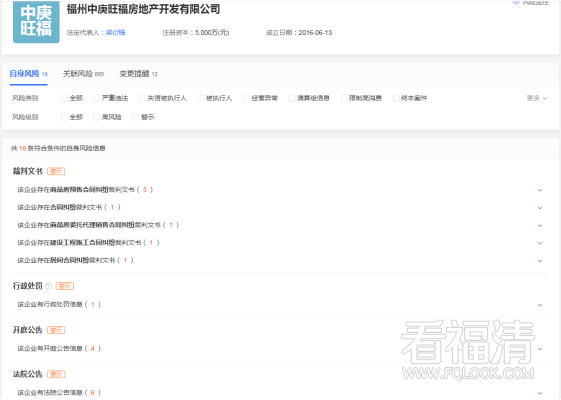
Task: Click the 警示 tag next to 开庭公告
Action: tap(56, 330)
